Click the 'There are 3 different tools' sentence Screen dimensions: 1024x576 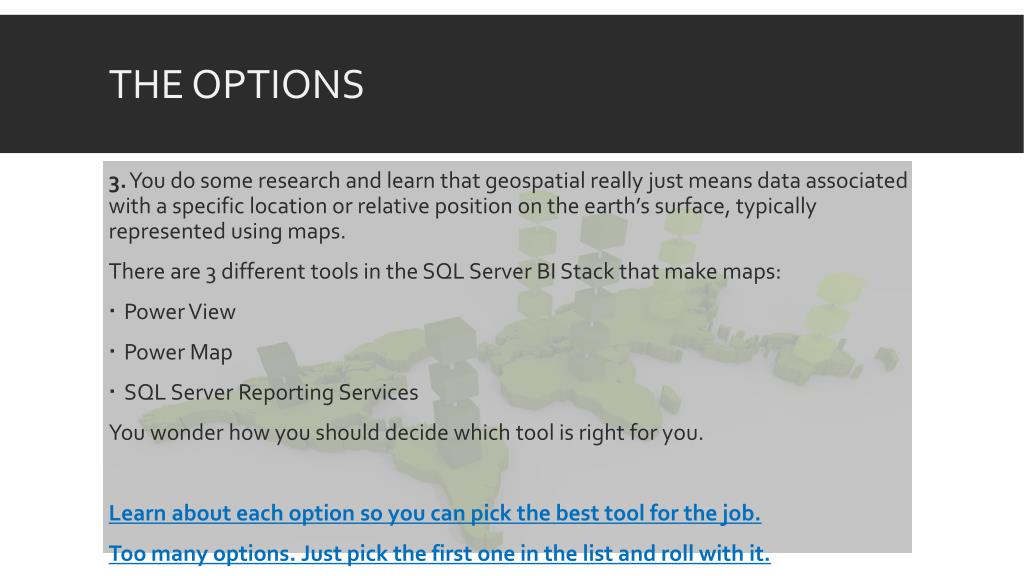445,272
